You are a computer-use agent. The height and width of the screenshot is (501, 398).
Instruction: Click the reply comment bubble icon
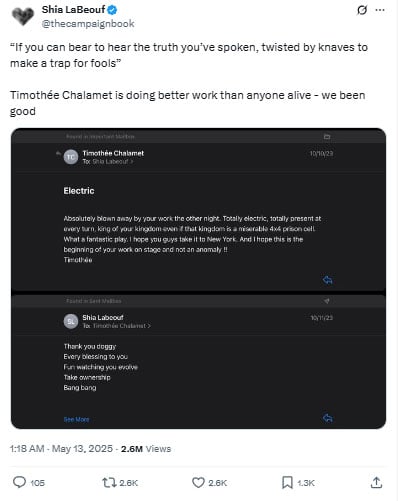click(19, 482)
